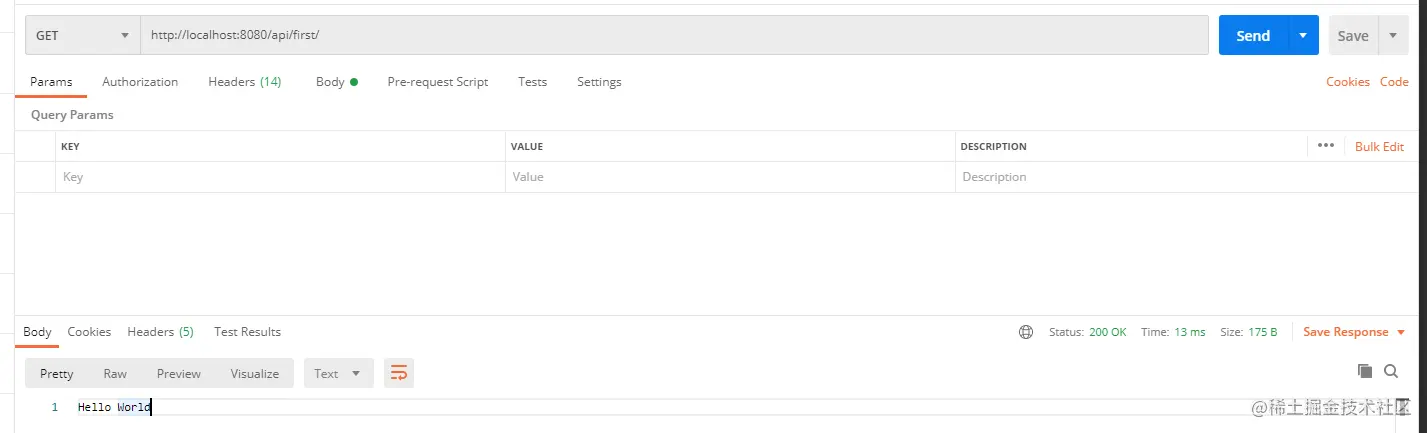Screen dimensions: 1427x433
Task: Open the Test Results tab
Action: [247, 332]
